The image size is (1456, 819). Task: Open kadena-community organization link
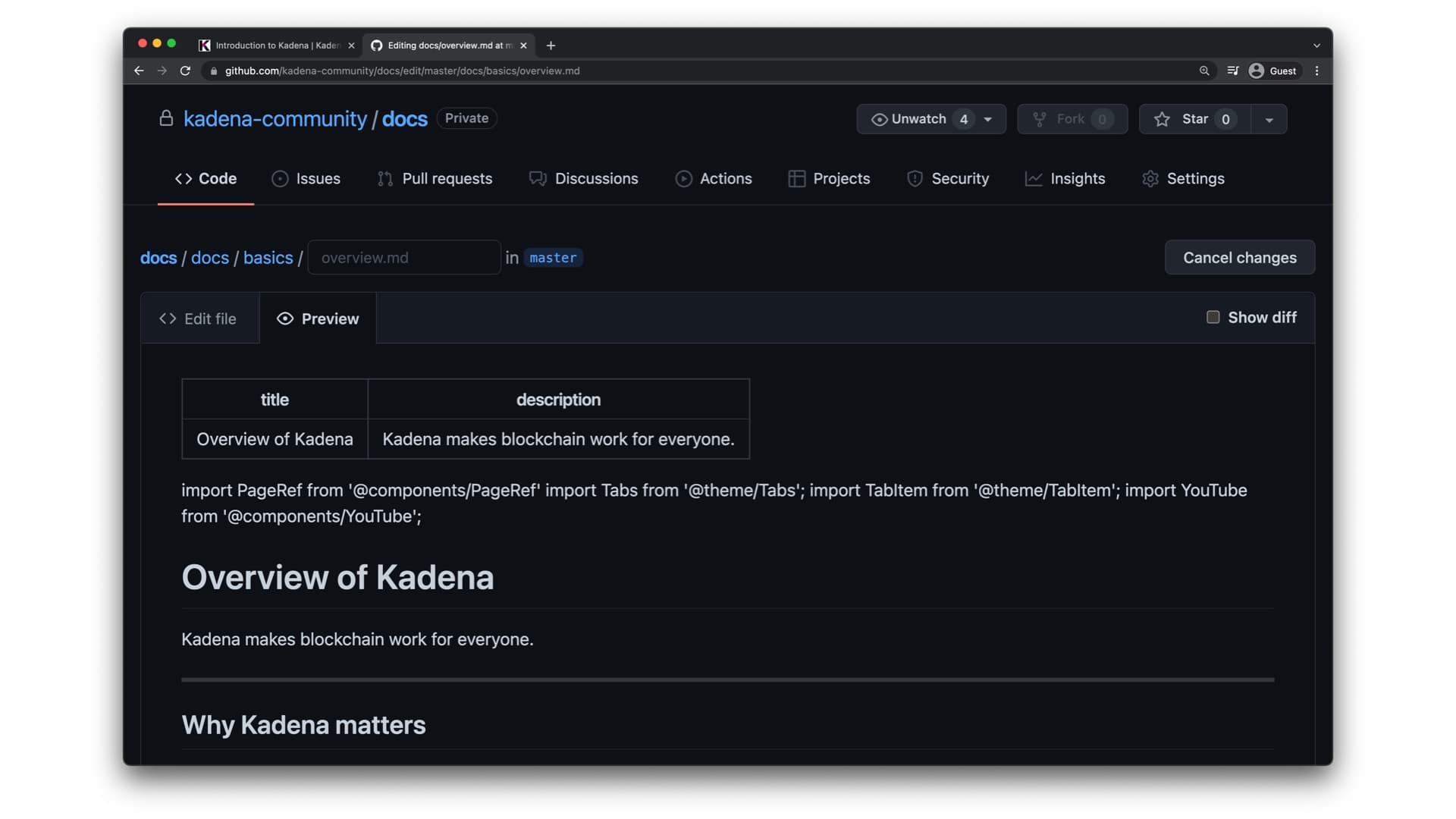(x=275, y=119)
